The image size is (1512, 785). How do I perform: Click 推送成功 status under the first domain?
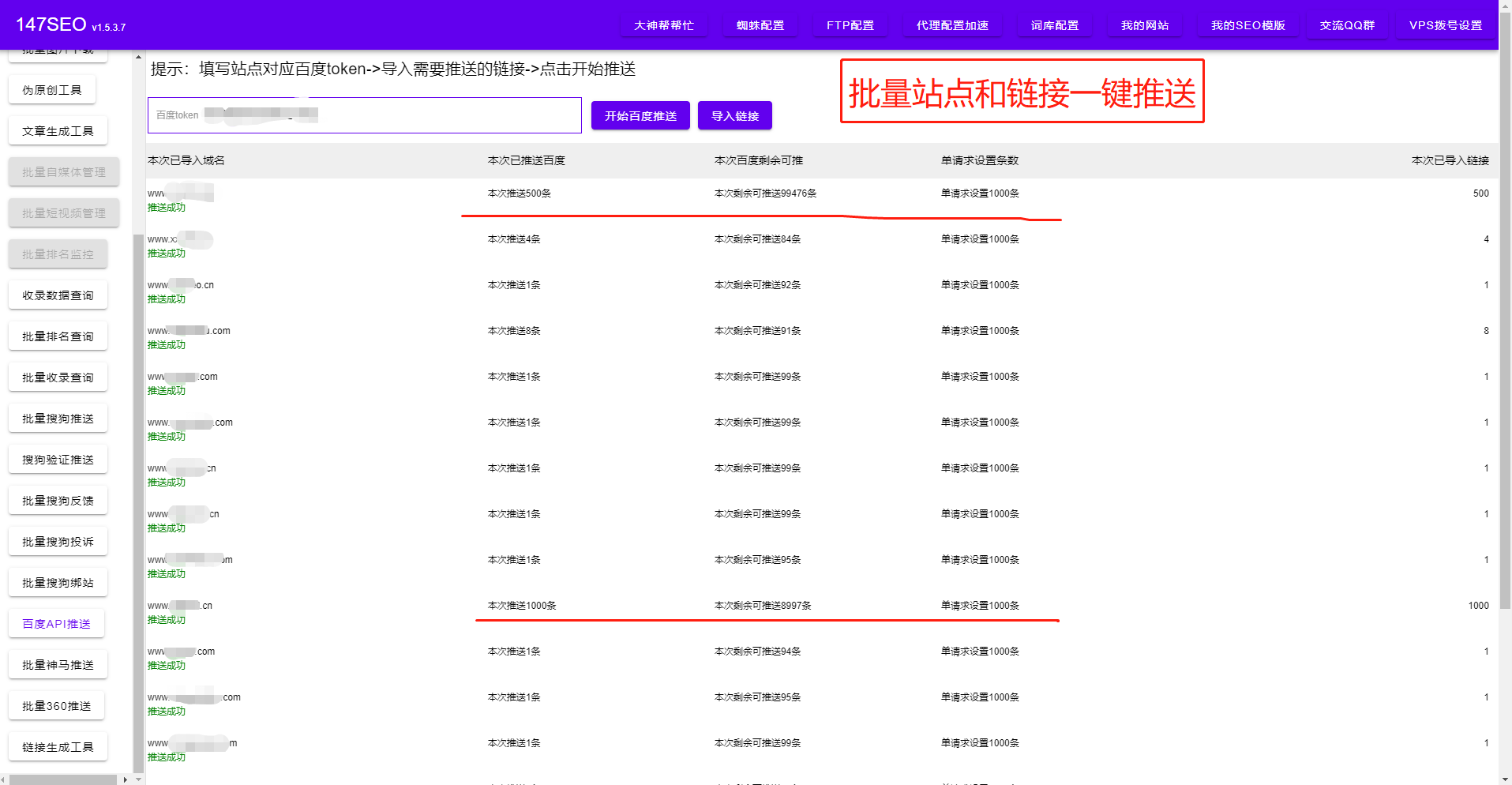(x=167, y=208)
